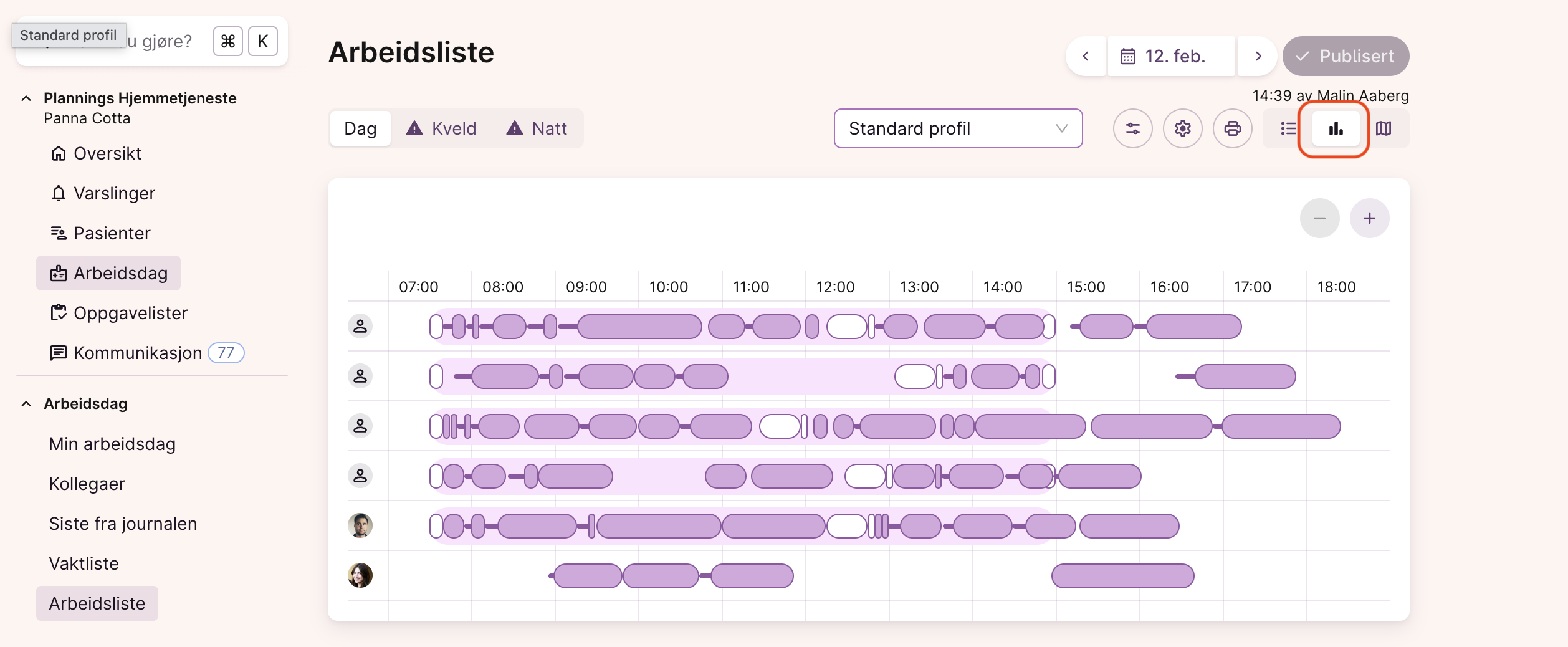Screen dimensions: 1568x647
Task: Click the Publisert button
Action: 1346,56
